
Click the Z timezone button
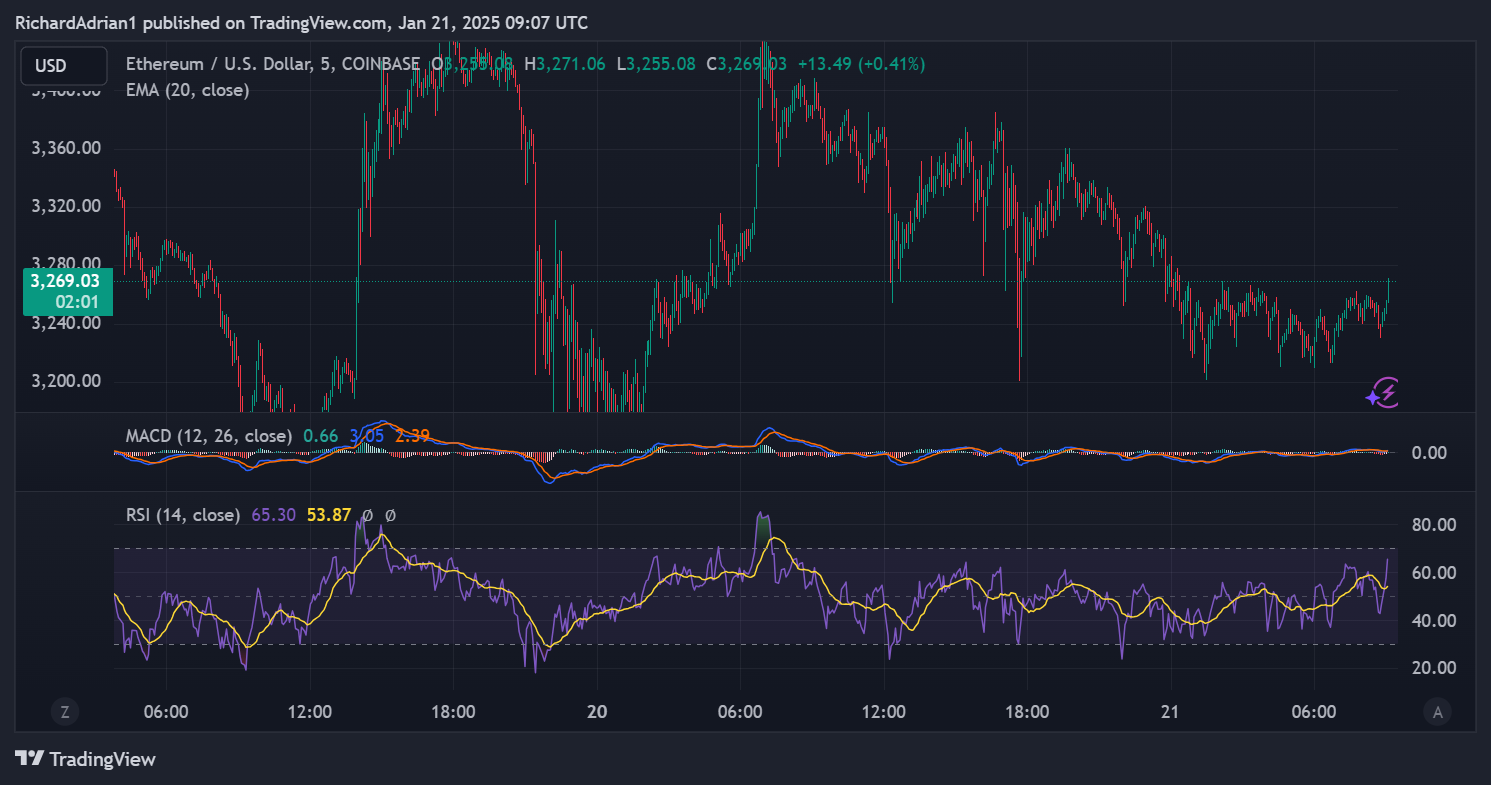pyautogui.click(x=65, y=712)
